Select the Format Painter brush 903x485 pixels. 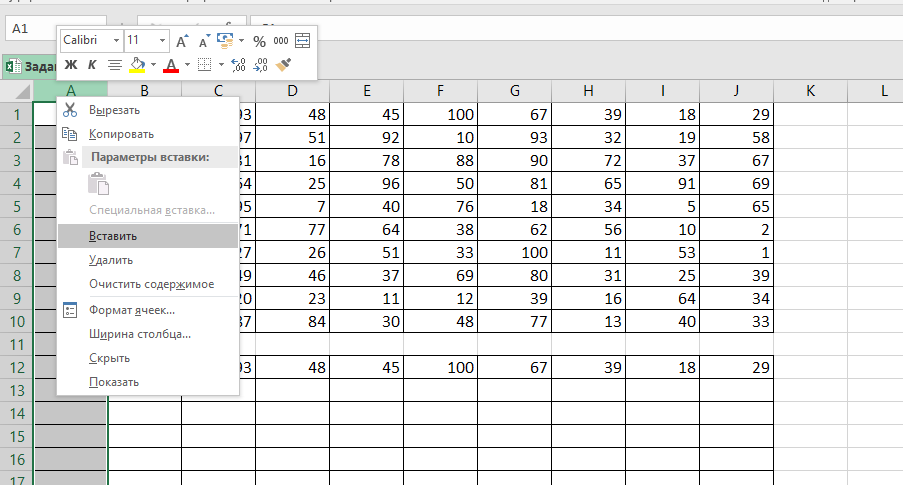283,65
